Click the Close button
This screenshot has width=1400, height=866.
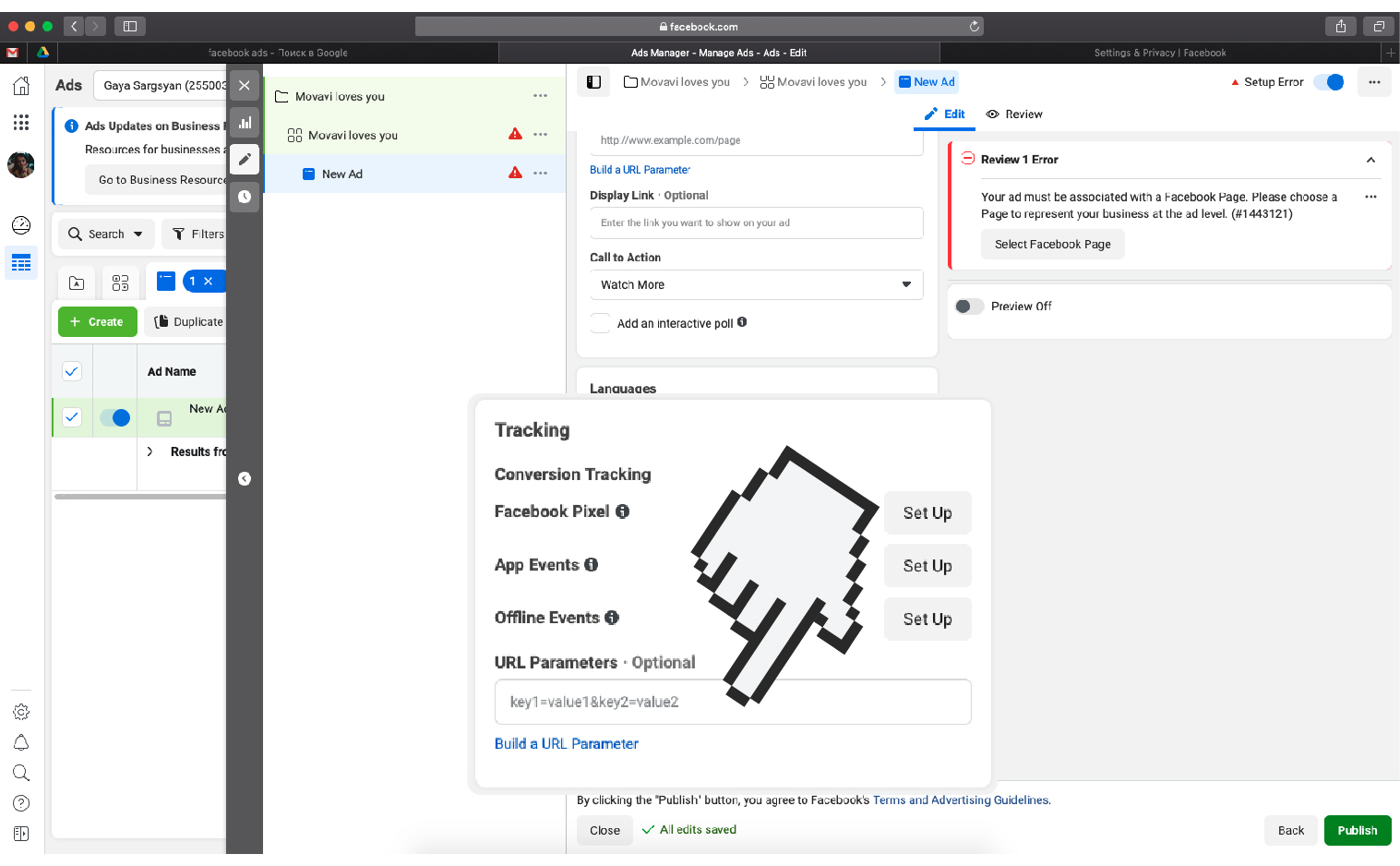[604, 830]
